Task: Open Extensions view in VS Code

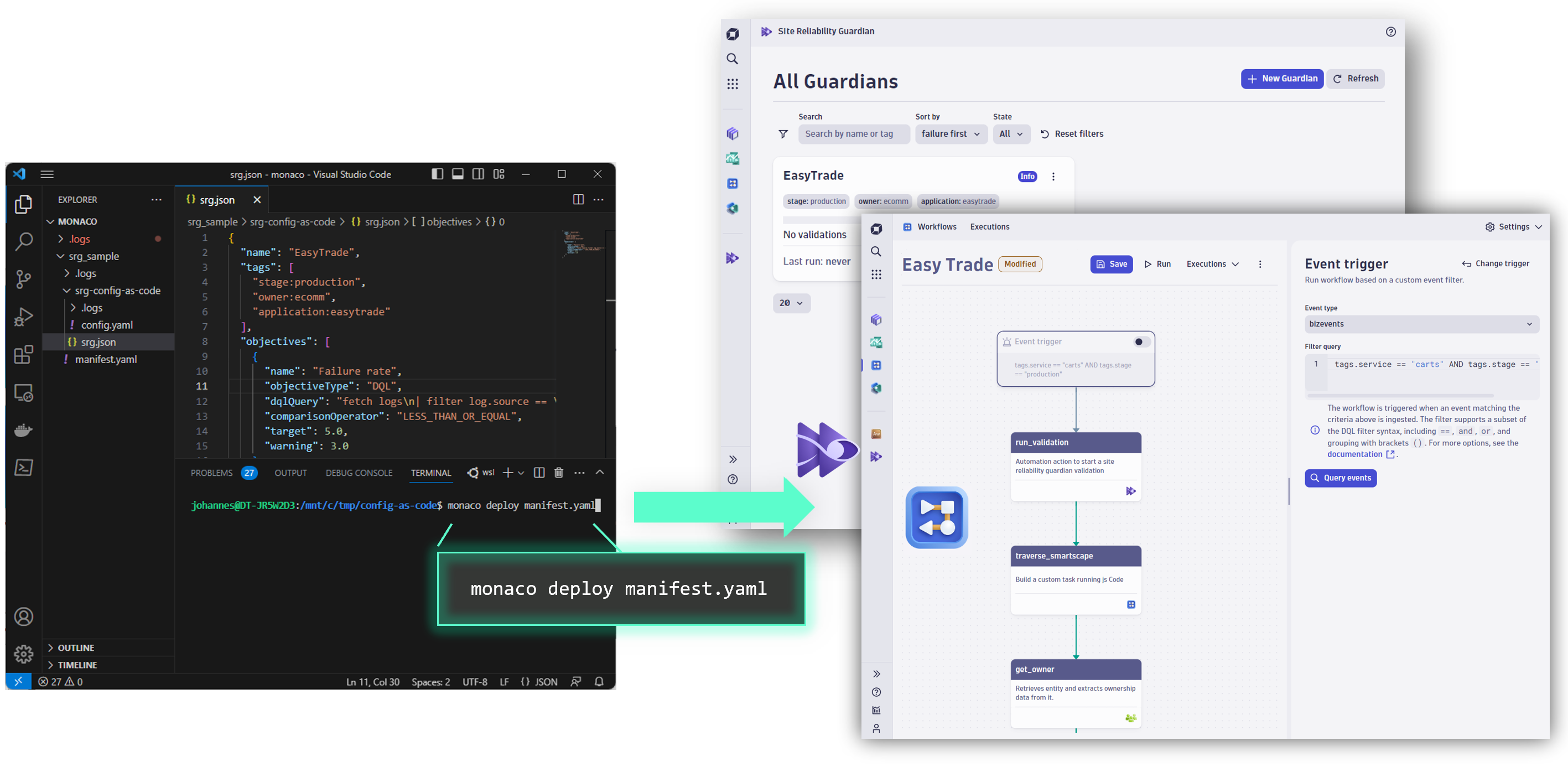Action: coord(23,355)
